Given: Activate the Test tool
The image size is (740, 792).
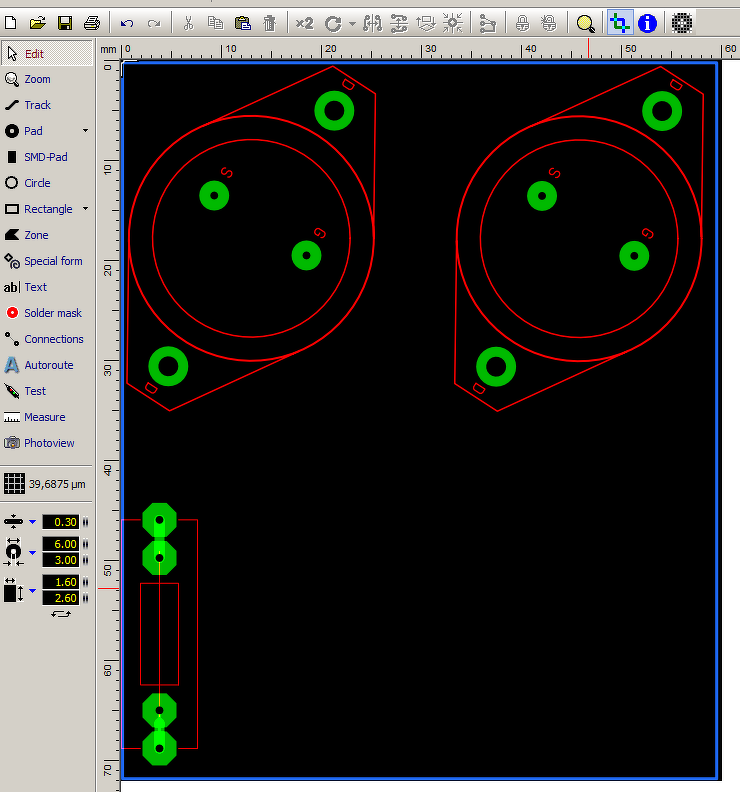Looking at the screenshot, I should tap(47, 391).
